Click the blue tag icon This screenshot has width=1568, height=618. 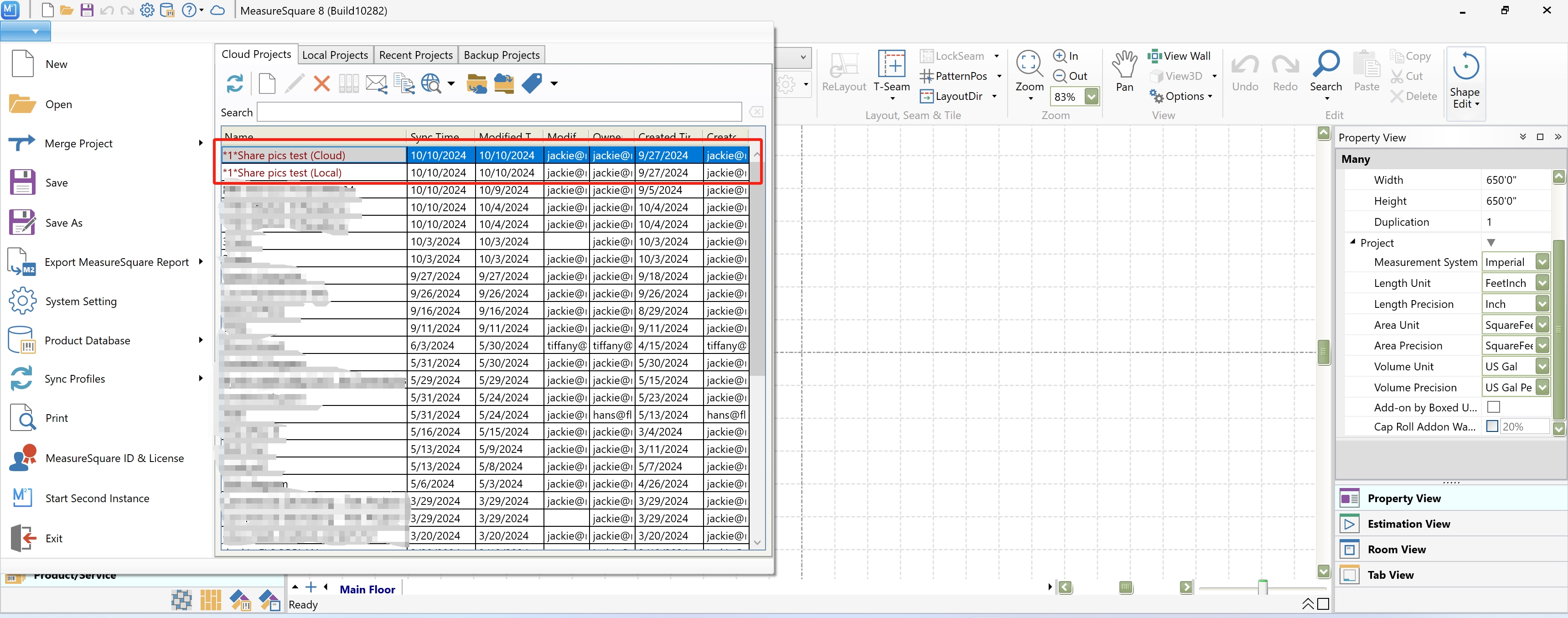point(532,83)
